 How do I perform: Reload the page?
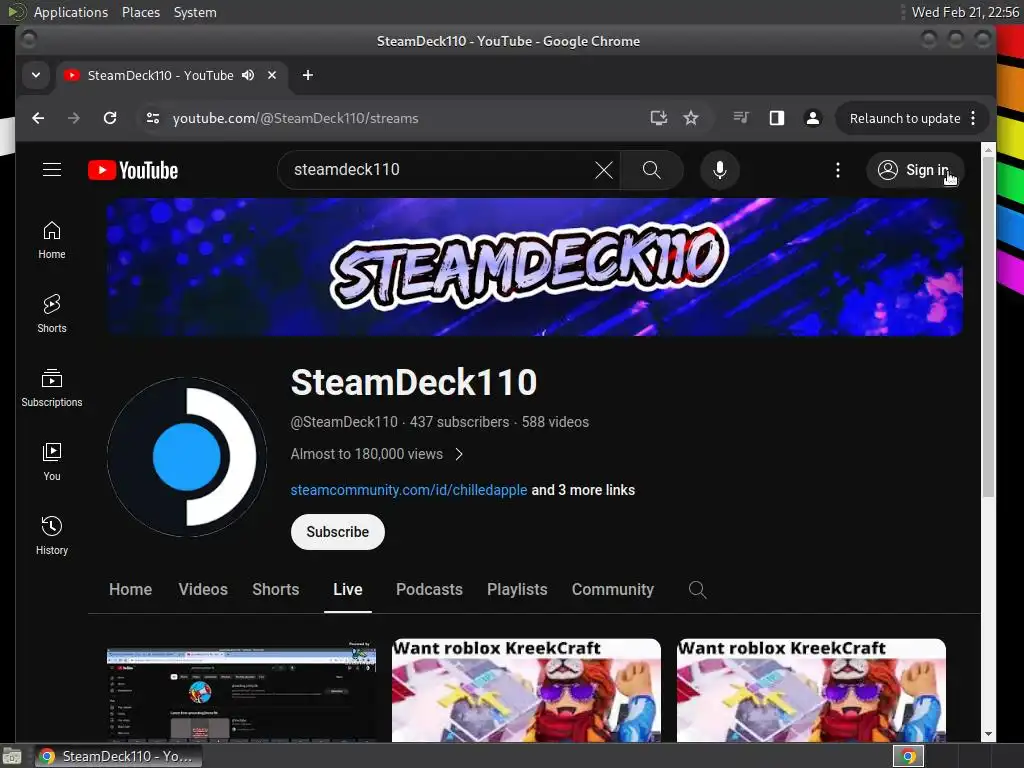tap(110, 118)
